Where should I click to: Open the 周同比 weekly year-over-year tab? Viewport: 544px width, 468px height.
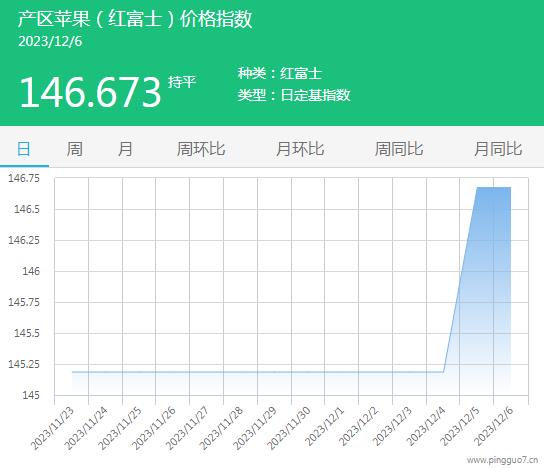pos(399,149)
